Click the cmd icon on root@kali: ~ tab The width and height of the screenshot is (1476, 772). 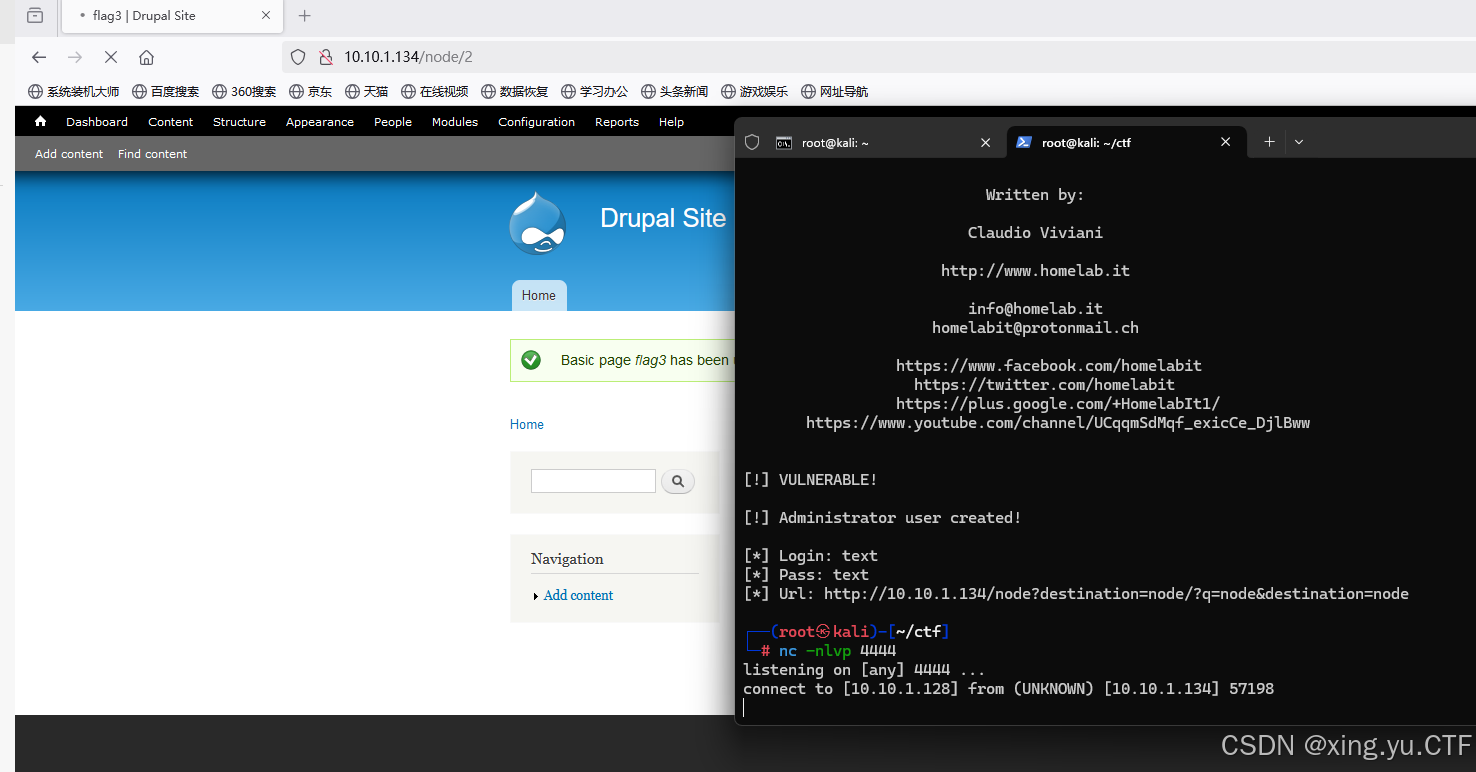(x=784, y=143)
